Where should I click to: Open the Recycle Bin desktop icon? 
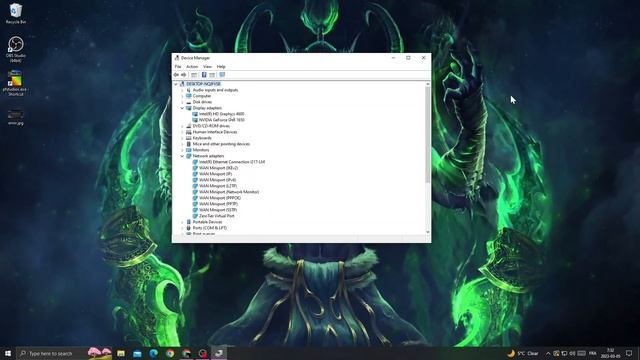point(16,13)
